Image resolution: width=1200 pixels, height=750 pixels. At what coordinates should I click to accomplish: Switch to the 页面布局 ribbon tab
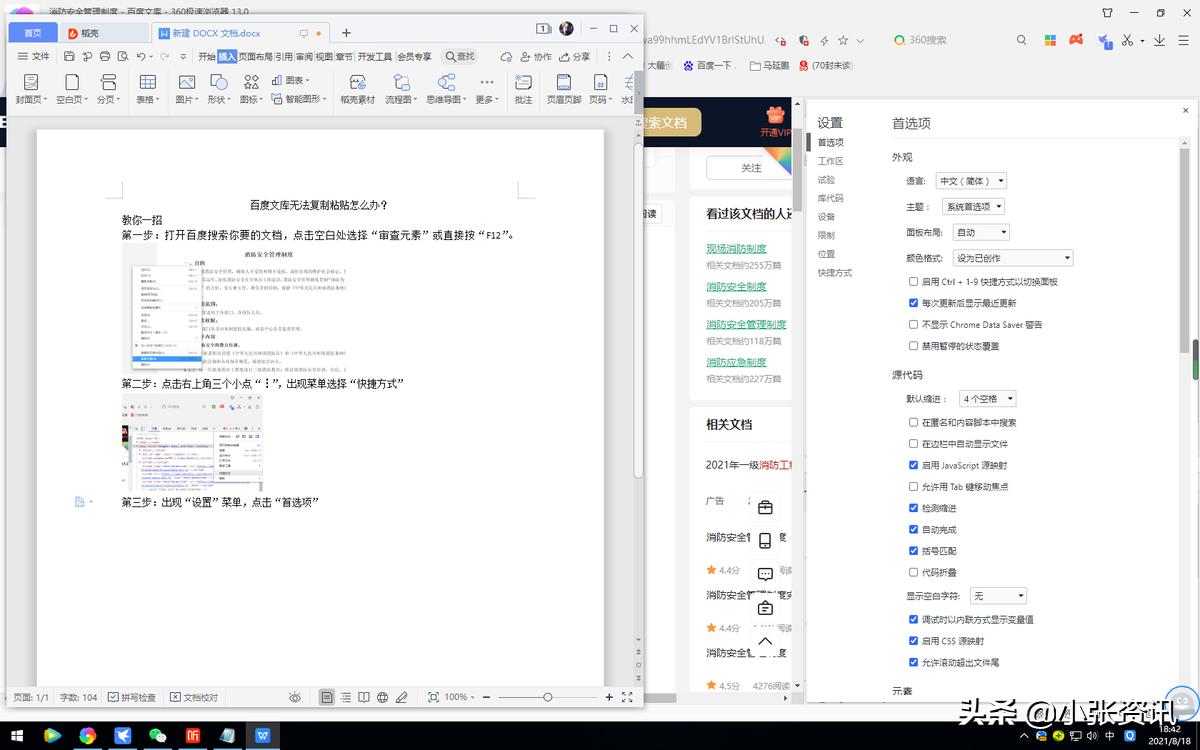pyautogui.click(x=253, y=57)
